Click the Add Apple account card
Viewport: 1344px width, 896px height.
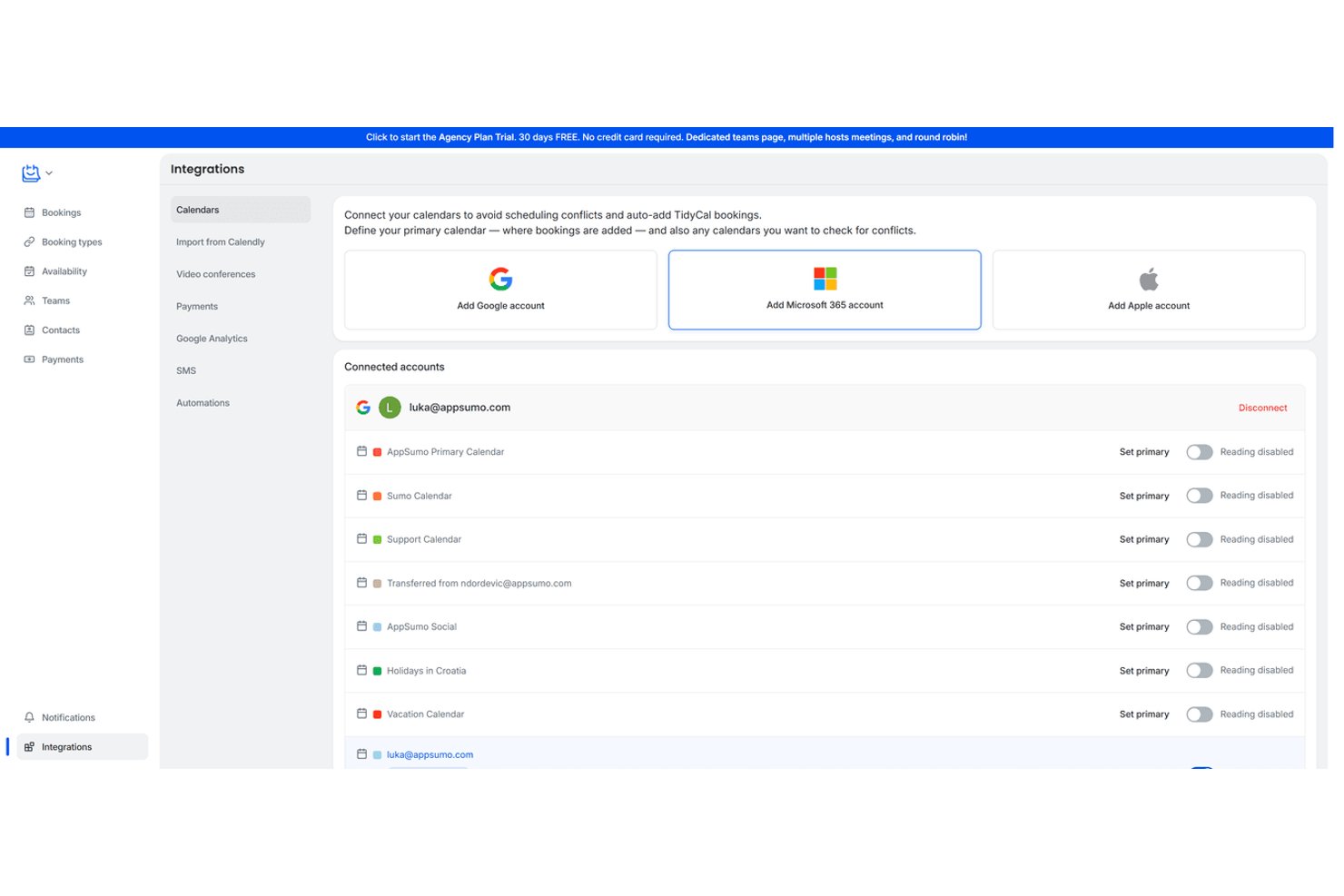click(x=1149, y=290)
